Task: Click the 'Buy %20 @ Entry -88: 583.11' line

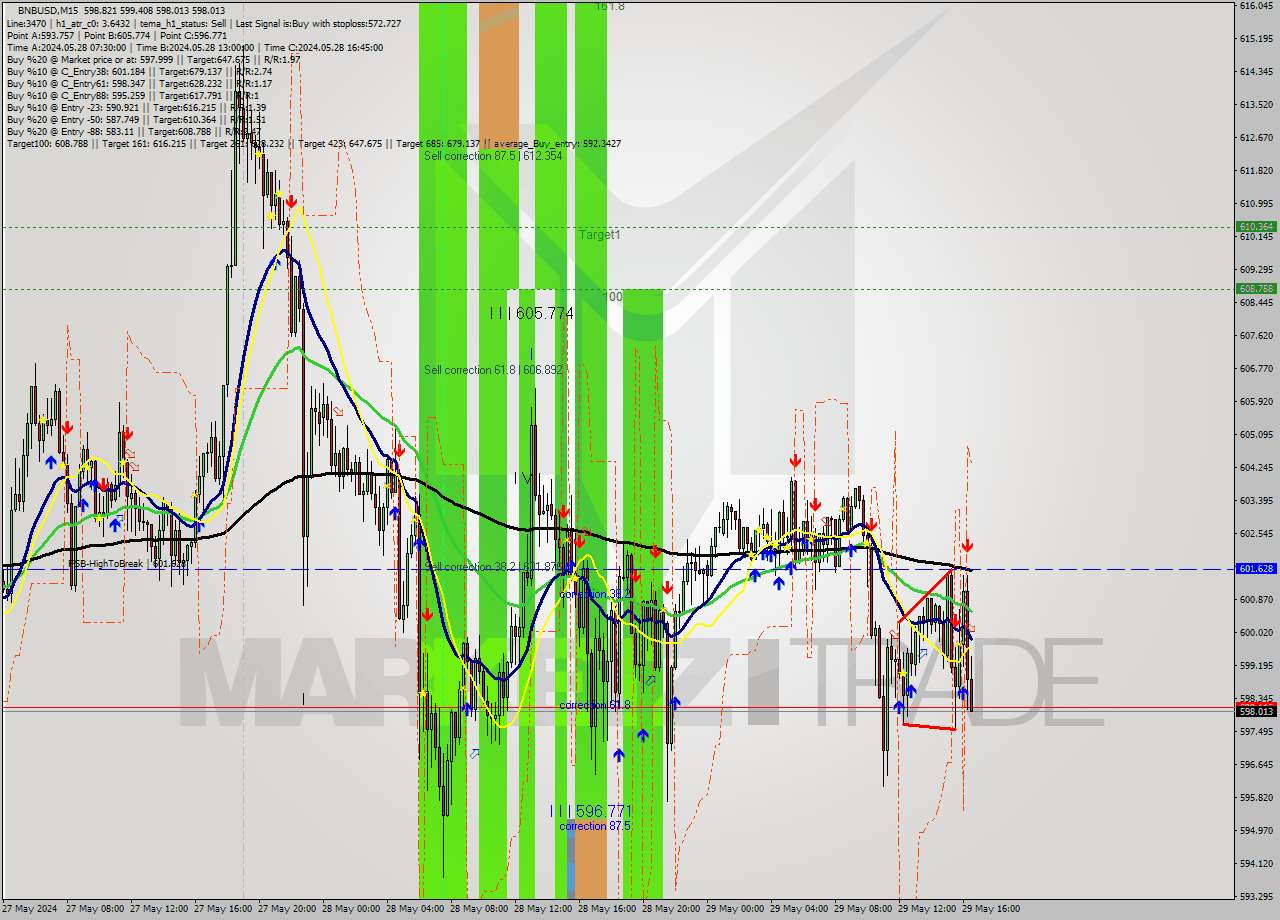Action: click(133, 131)
